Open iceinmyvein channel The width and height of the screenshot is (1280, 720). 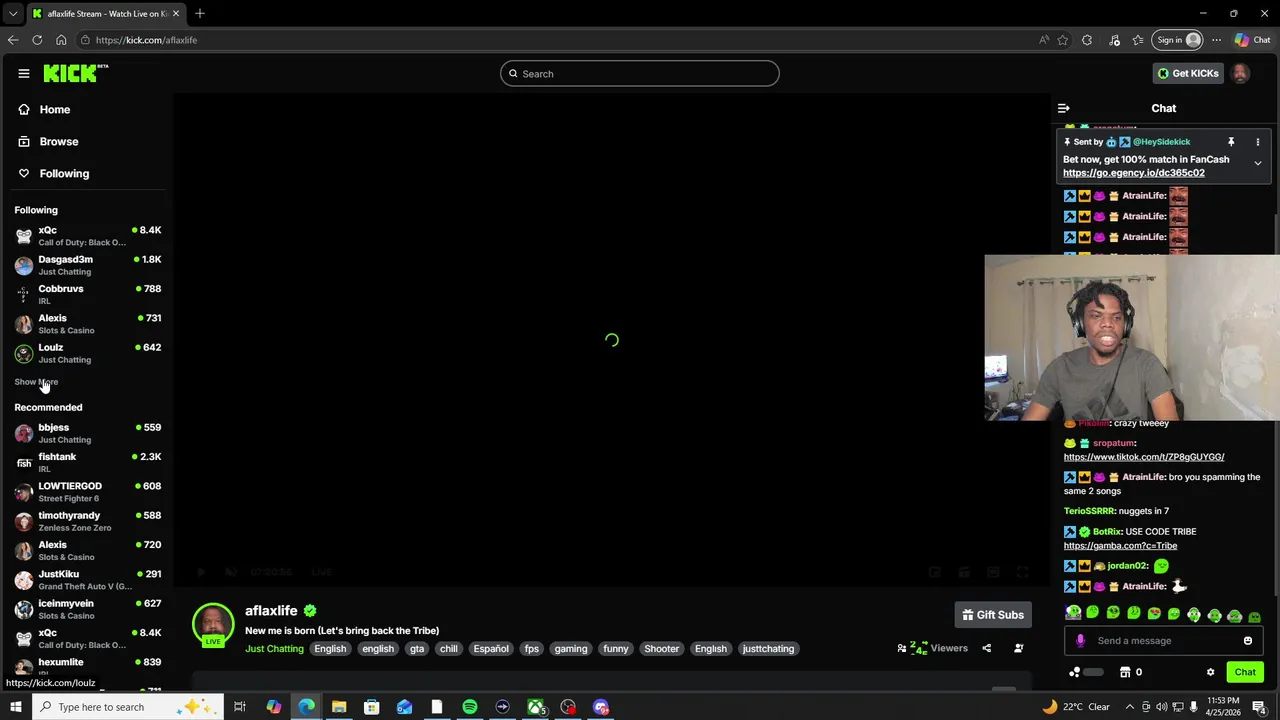pos(88,609)
